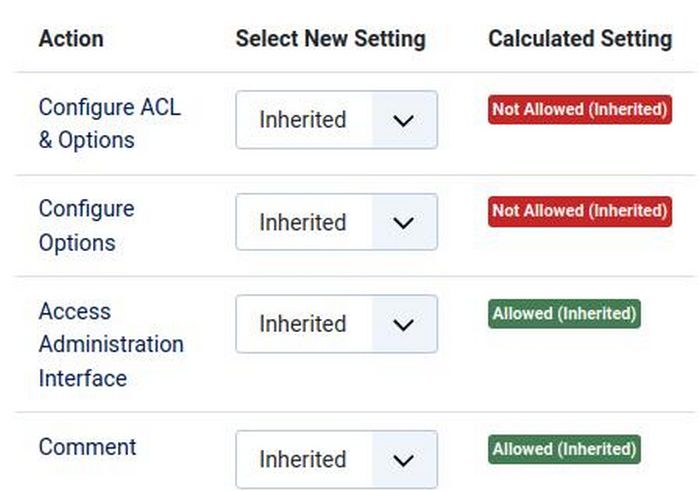
Task: Click the Comment action label
Action: (87, 447)
